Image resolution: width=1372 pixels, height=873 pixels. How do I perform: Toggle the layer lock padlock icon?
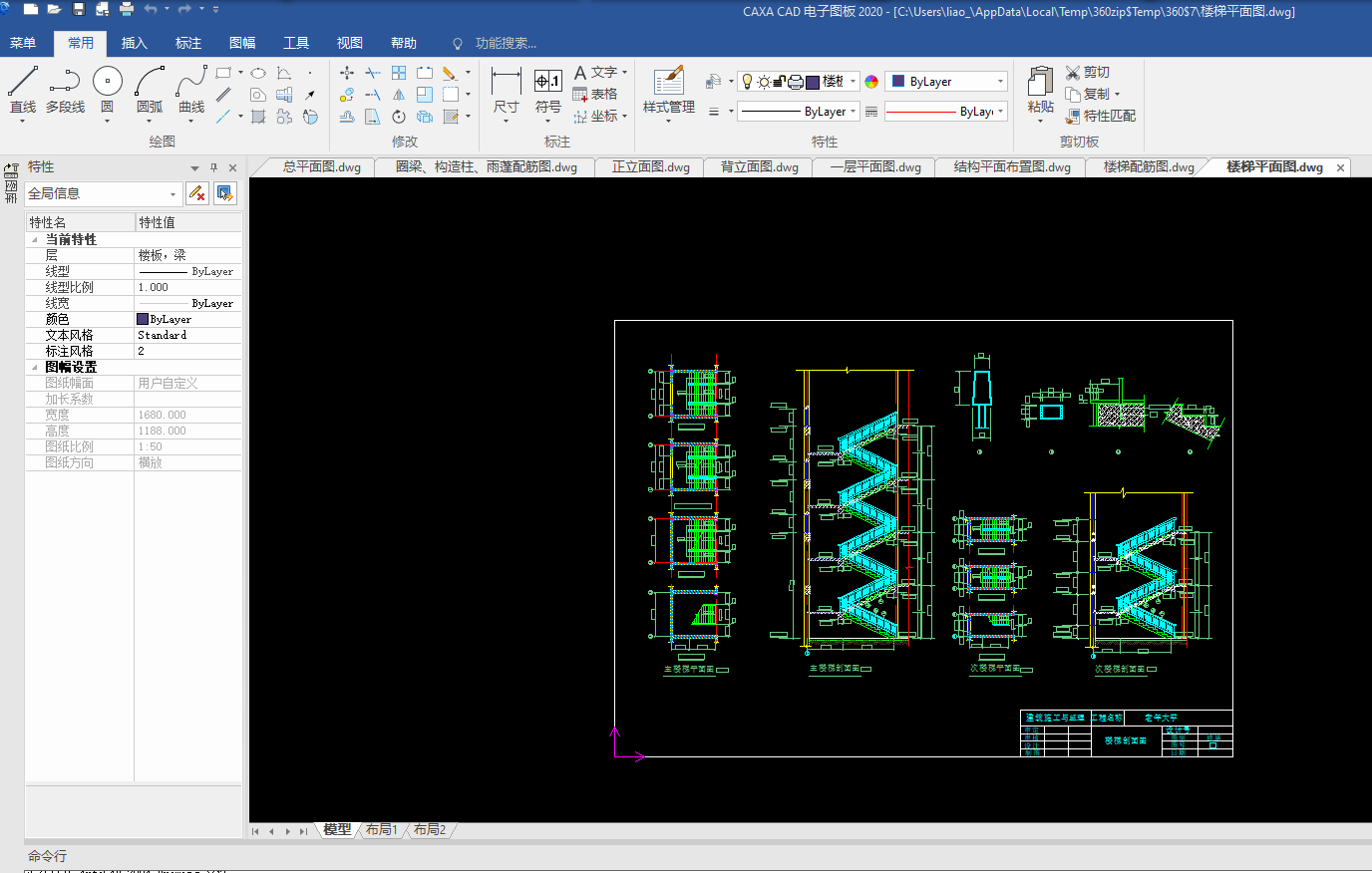point(780,82)
